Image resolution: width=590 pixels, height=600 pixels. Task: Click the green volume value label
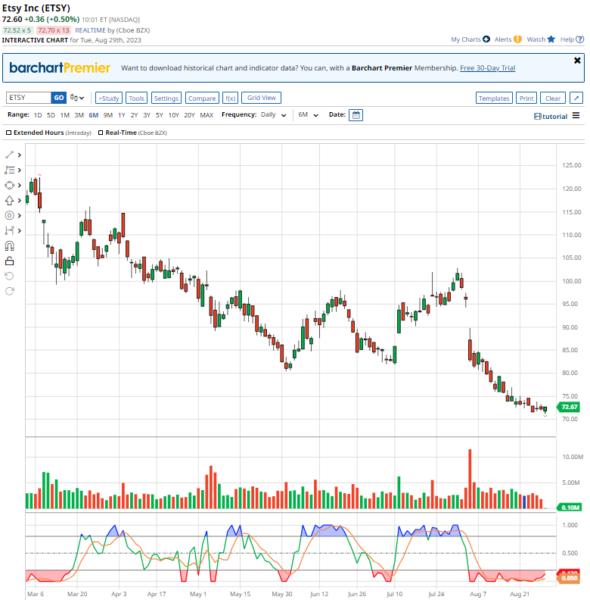(570, 507)
